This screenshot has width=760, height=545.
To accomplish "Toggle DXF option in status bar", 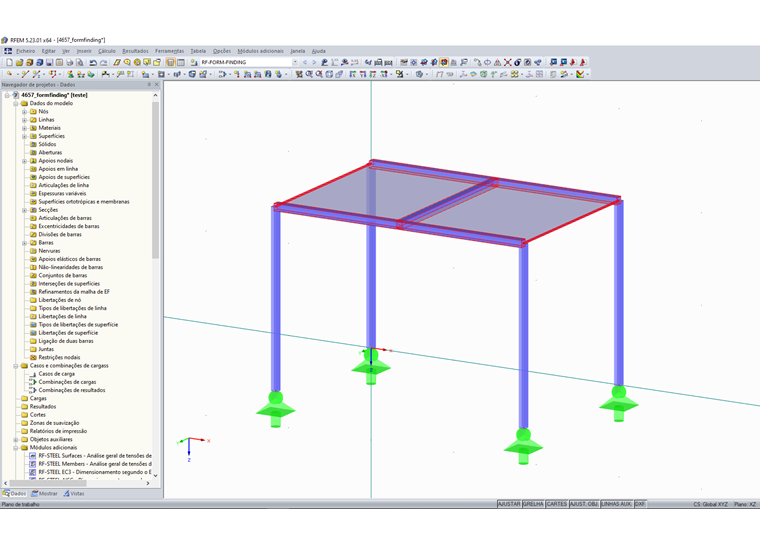I will 640,504.
